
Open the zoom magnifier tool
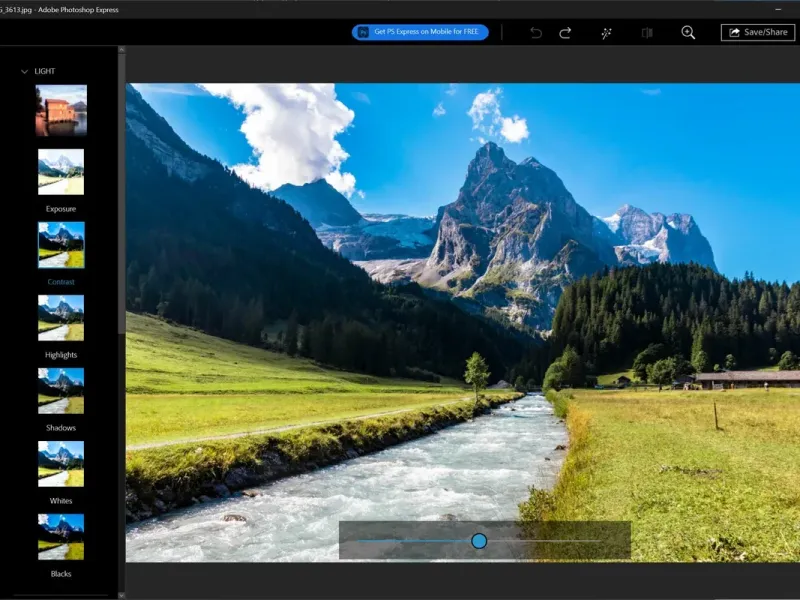(x=688, y=33)
